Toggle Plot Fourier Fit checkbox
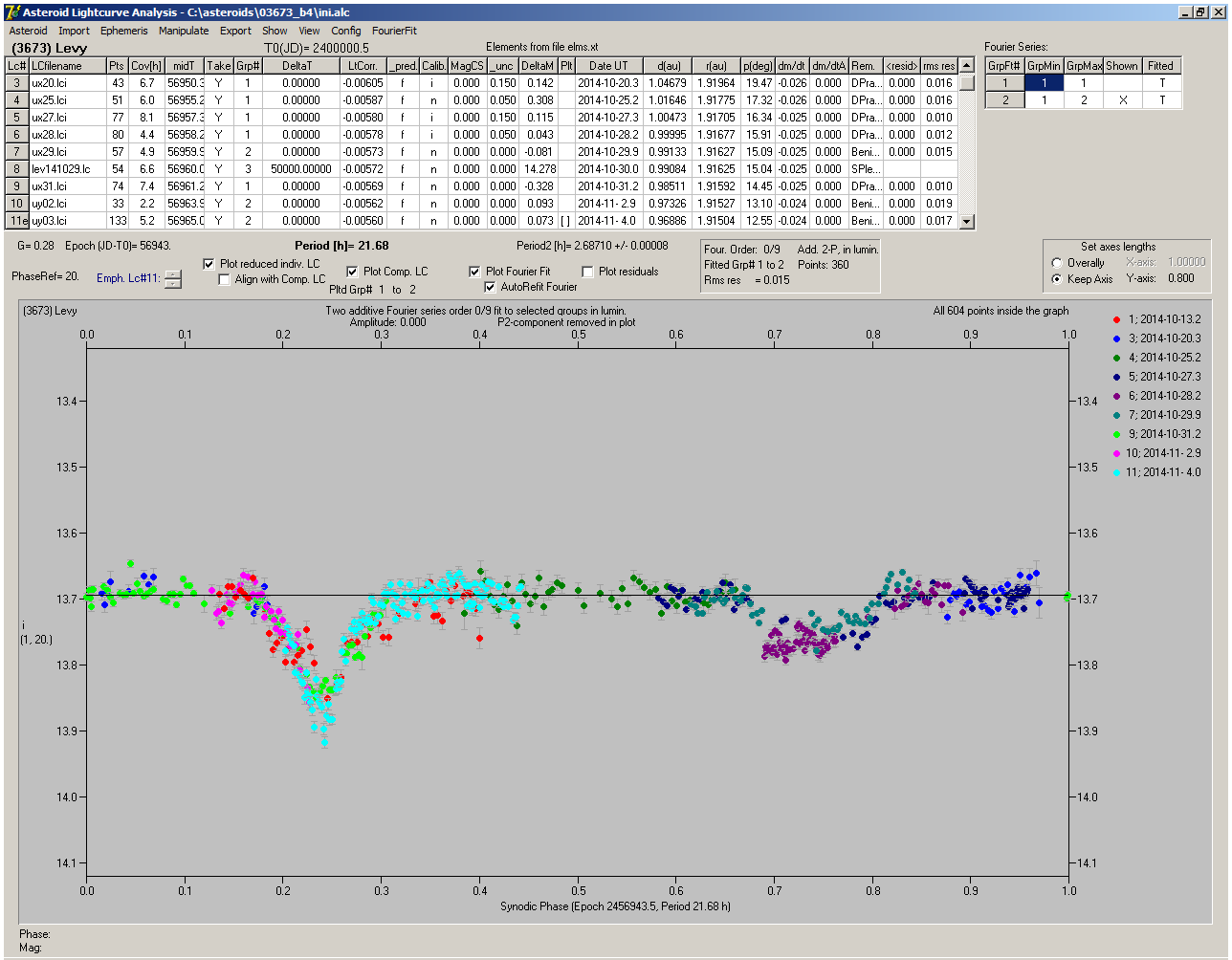 (x=474, y=272)
